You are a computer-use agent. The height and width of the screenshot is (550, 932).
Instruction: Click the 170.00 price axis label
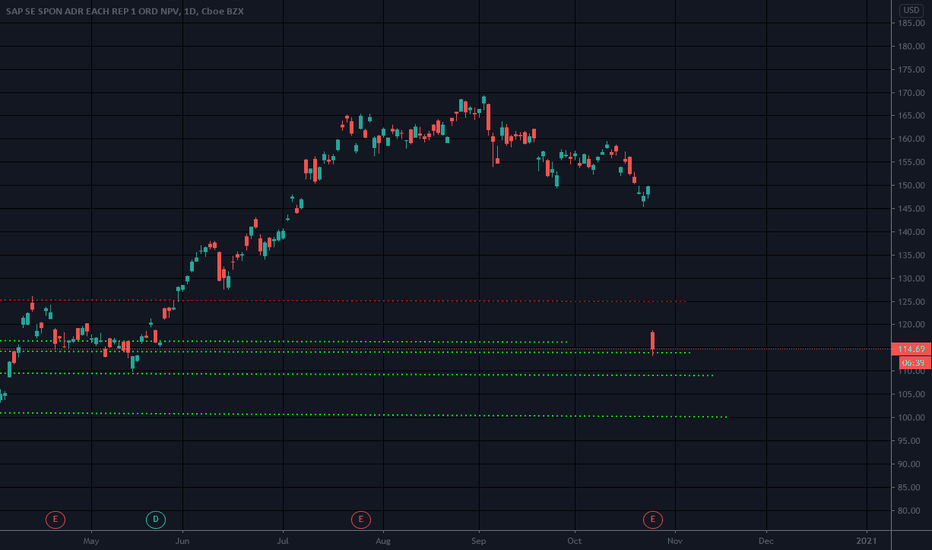click(911, 93)
